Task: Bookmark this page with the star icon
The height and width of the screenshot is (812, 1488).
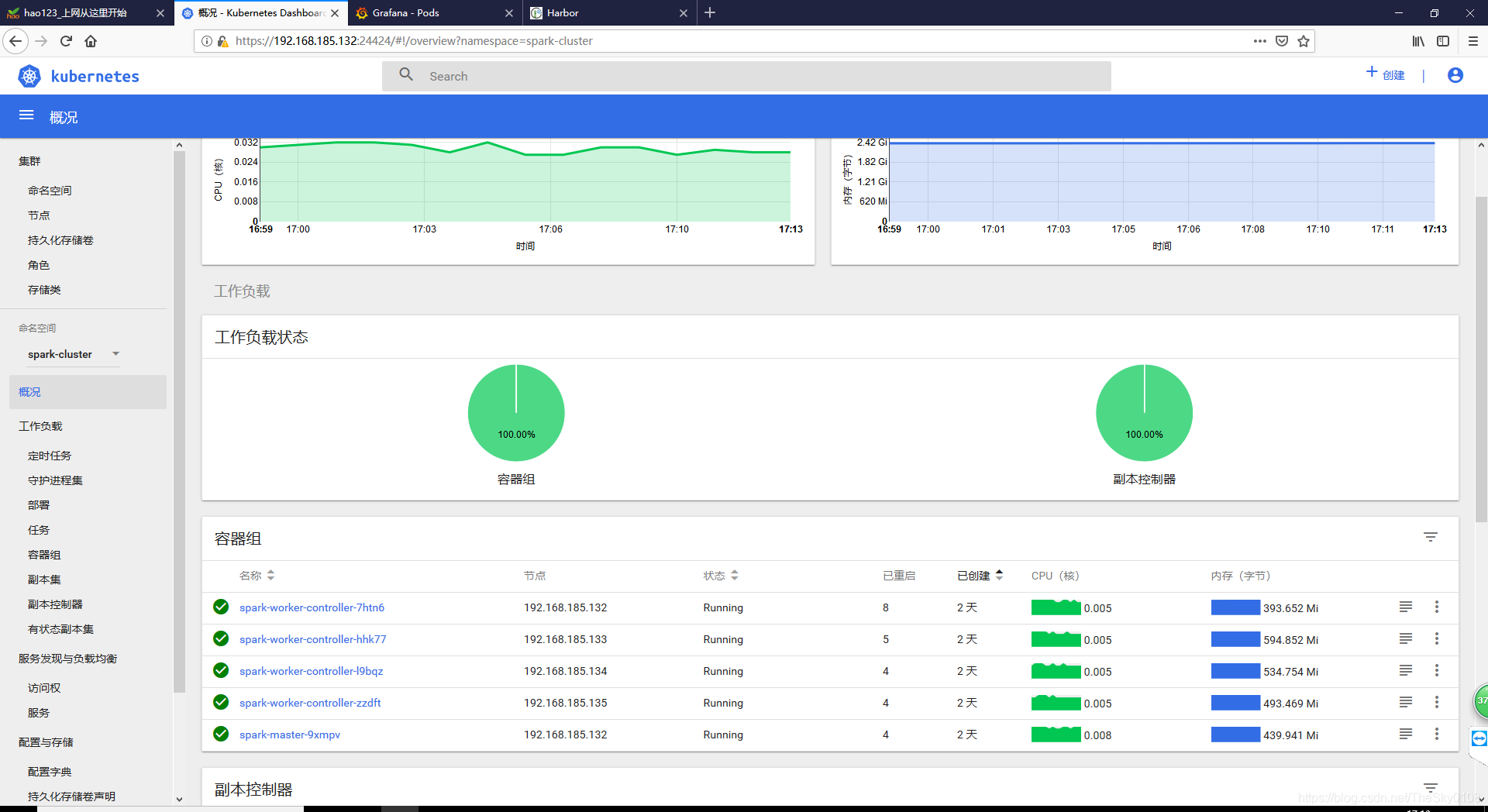Action: [x=1304, y=41]
